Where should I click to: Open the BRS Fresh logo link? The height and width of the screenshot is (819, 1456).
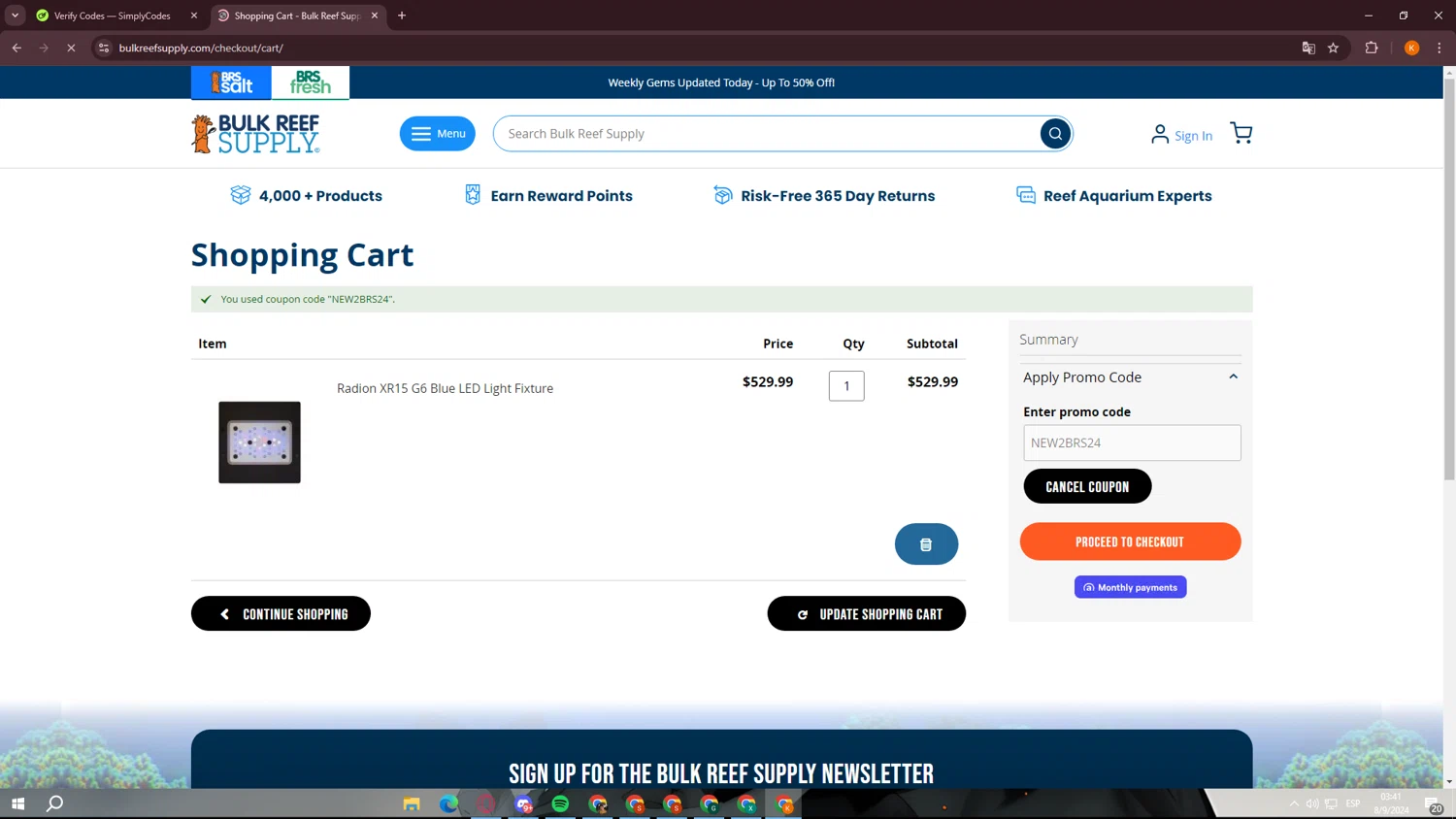pos(311,82)
